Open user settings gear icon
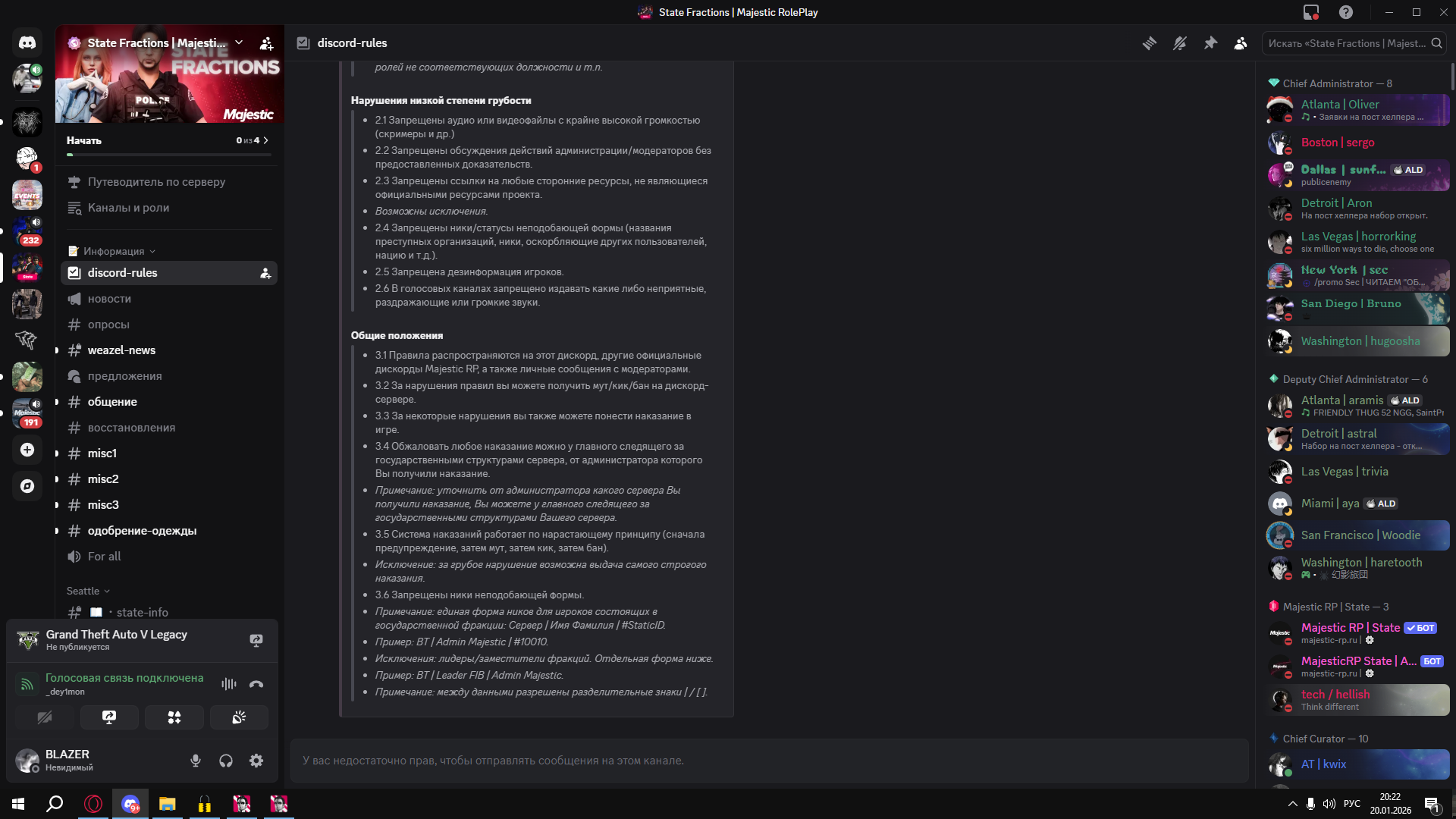The height and width of the screenshot is (819, 1456). point(256,761)
